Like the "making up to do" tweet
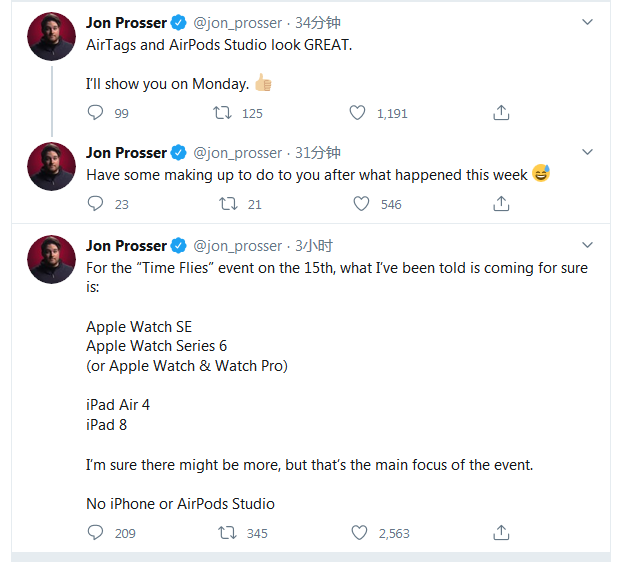 [362, 204]
